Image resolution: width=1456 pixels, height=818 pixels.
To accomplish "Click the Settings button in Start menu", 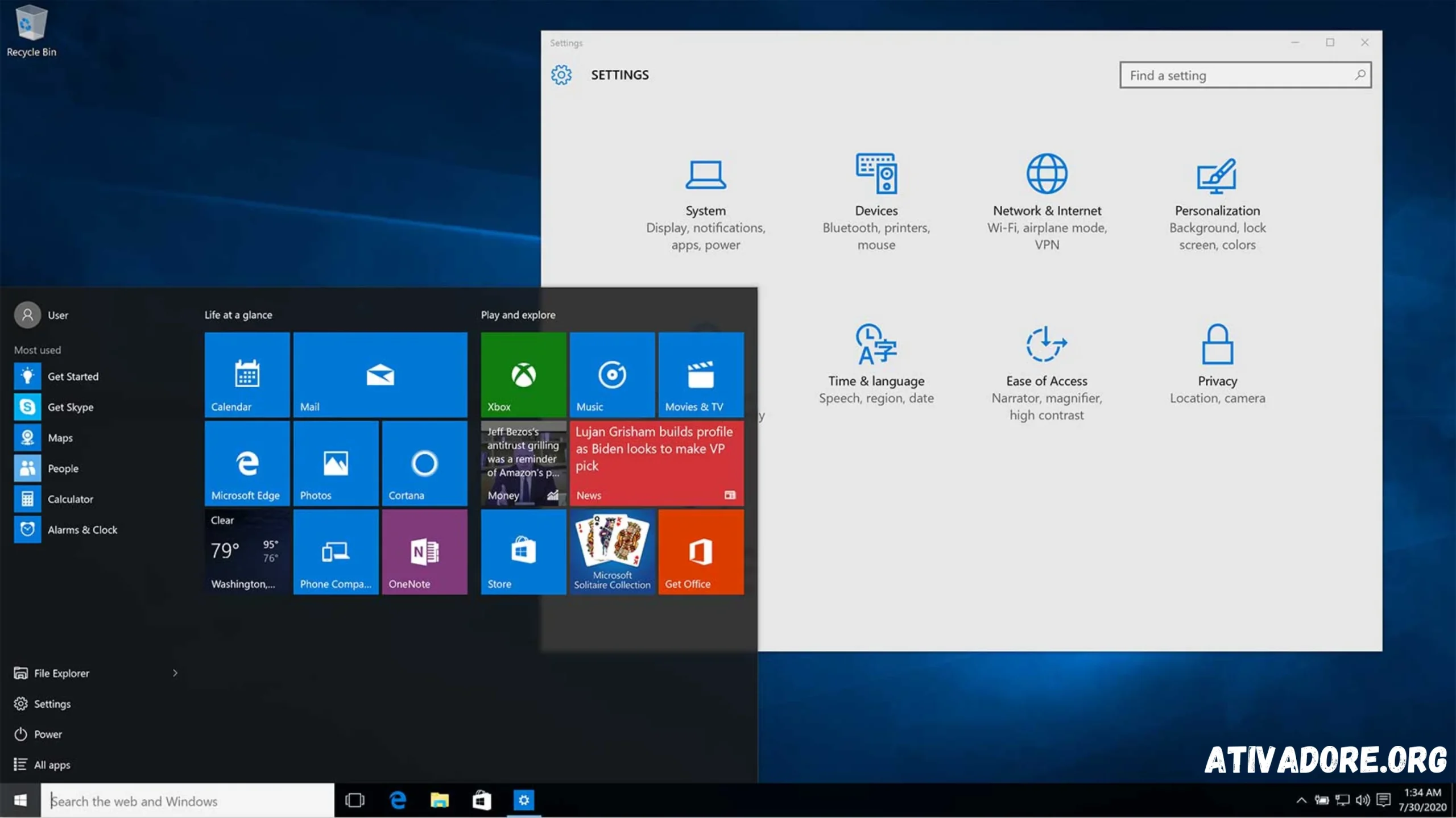I will click(52, 703).
